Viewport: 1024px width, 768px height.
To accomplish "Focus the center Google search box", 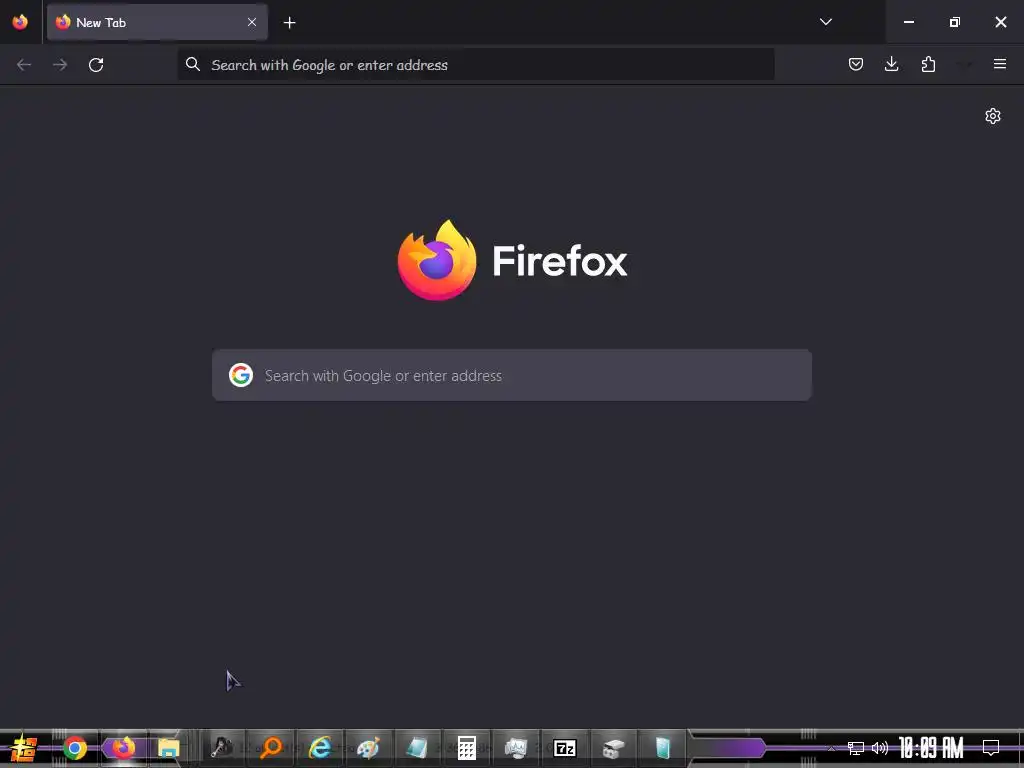I will coord(512,376).
